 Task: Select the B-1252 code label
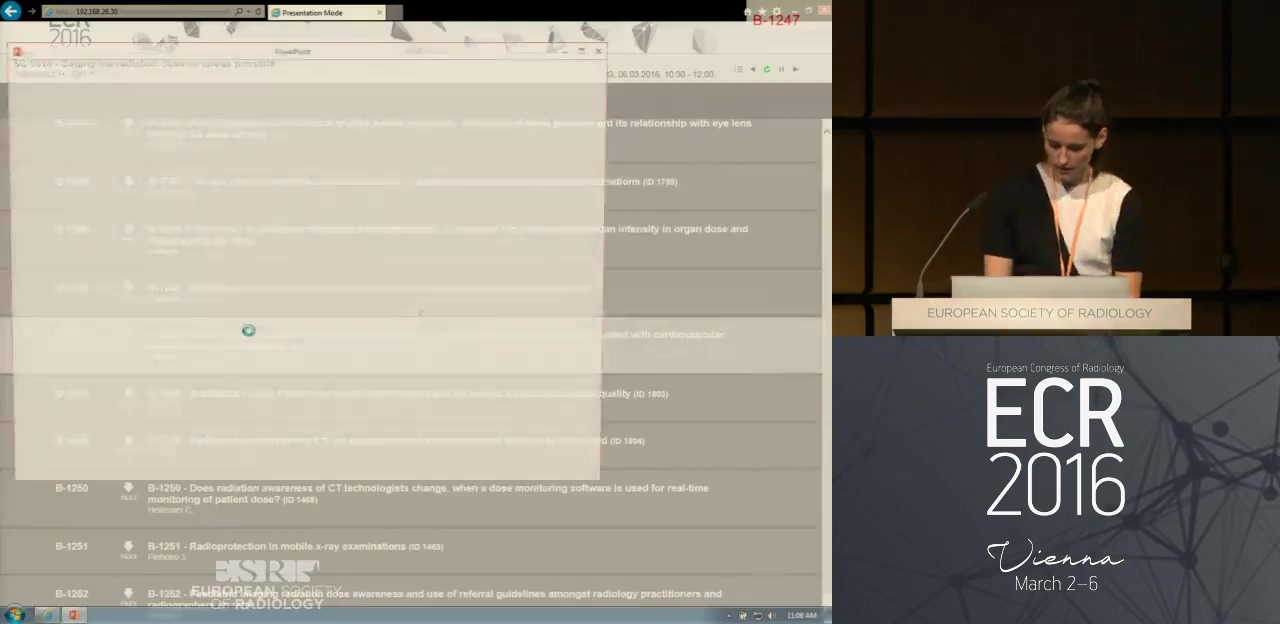tap(71, 594)
